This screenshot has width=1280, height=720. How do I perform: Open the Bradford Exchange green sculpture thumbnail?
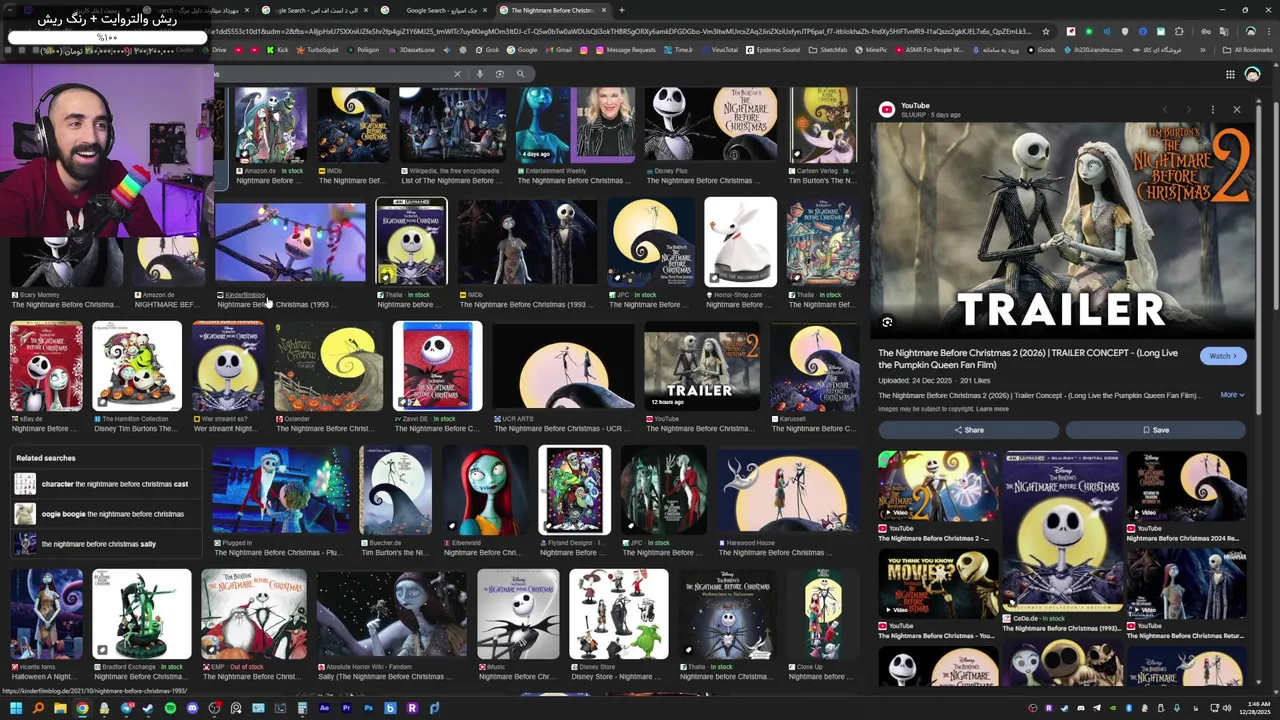tap(141, 614)
